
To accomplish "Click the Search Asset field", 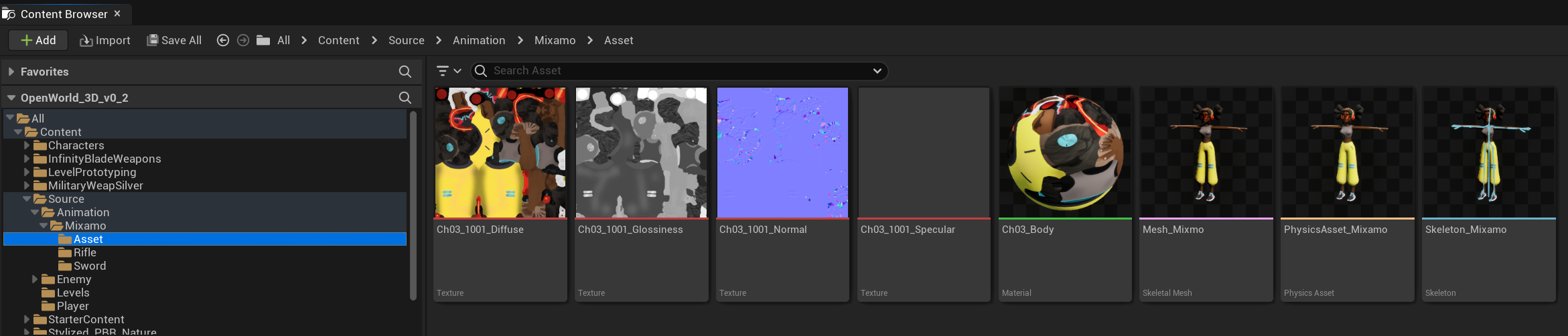I will point(680,70).
